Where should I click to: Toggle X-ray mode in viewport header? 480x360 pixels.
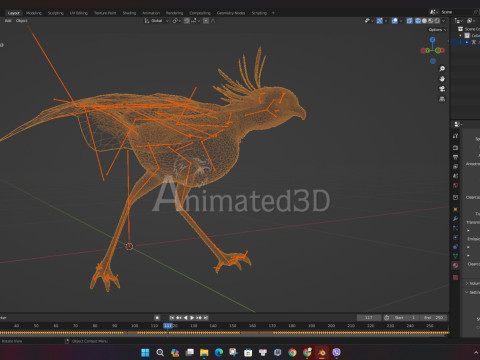[x=410, y=21]
